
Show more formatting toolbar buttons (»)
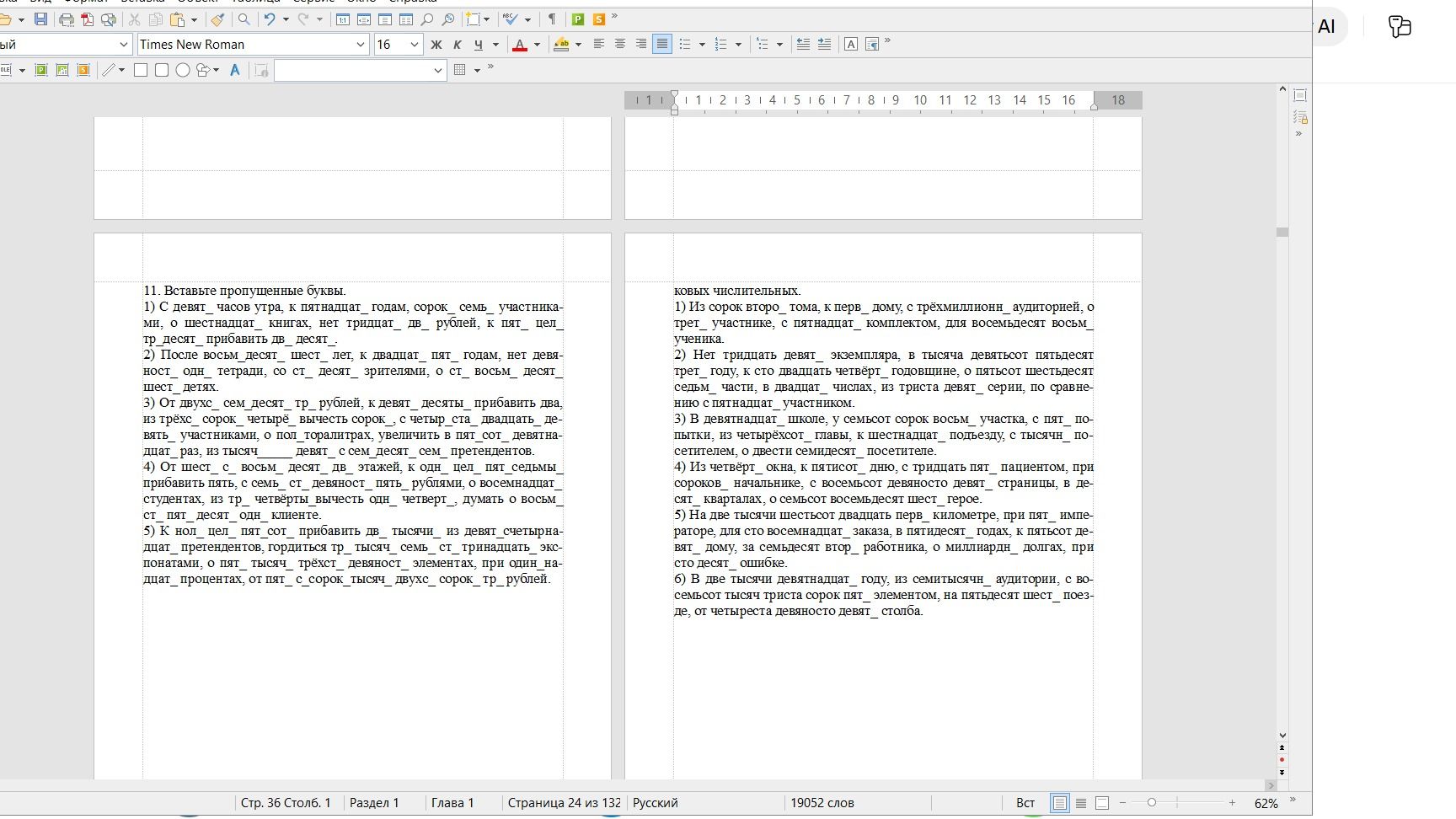tap(887, 41)
